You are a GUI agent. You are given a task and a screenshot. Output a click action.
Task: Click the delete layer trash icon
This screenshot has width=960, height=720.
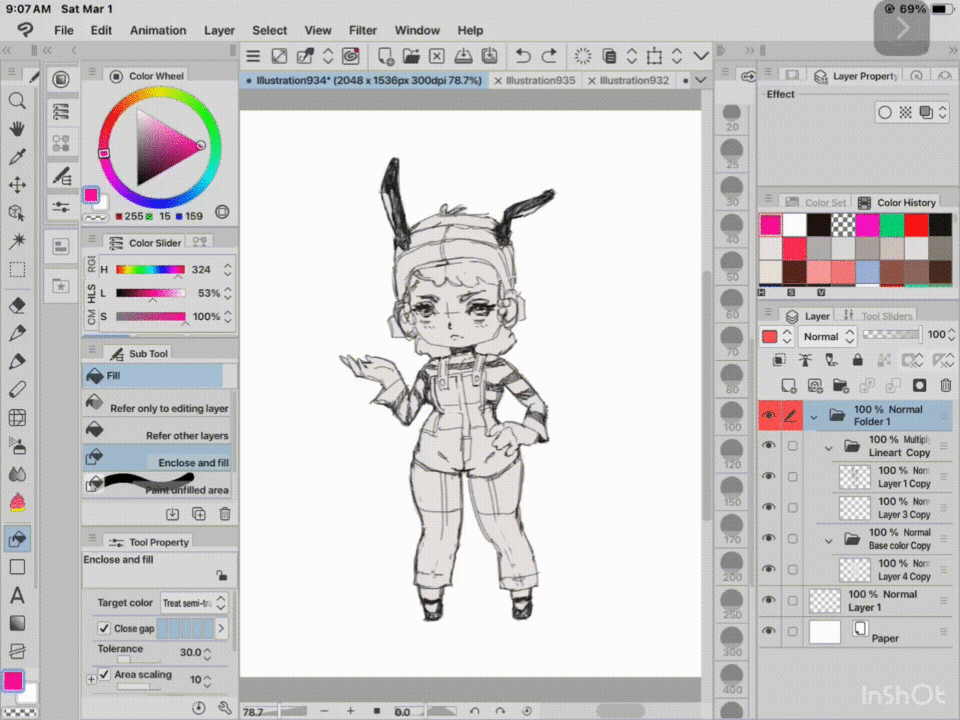[945, 385]
